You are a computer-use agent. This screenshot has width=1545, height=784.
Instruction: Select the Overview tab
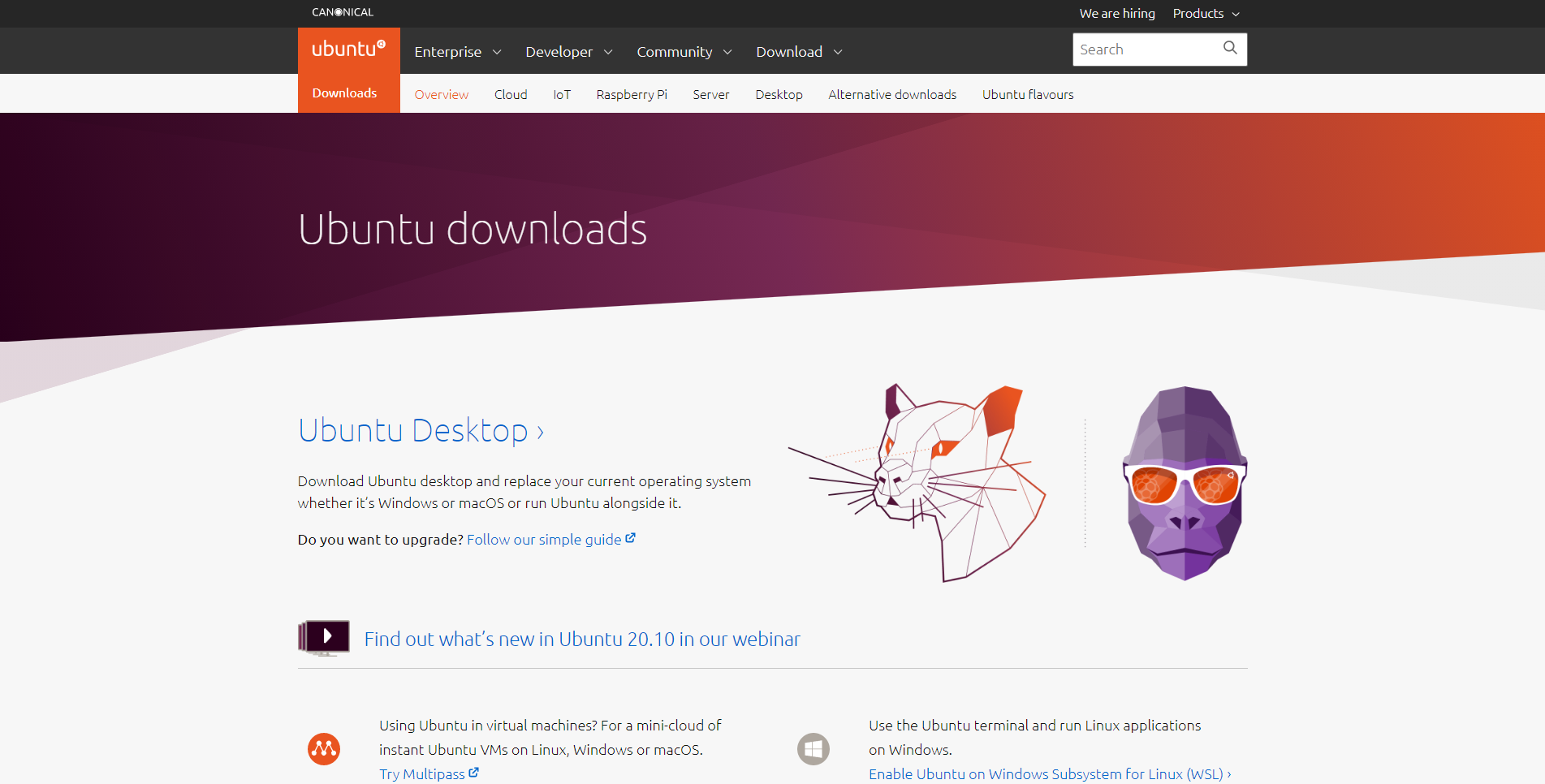[442, 94]
